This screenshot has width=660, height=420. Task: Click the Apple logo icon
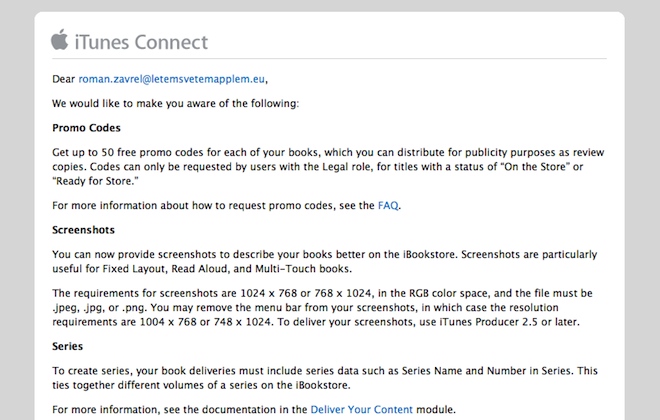[59, 40]
